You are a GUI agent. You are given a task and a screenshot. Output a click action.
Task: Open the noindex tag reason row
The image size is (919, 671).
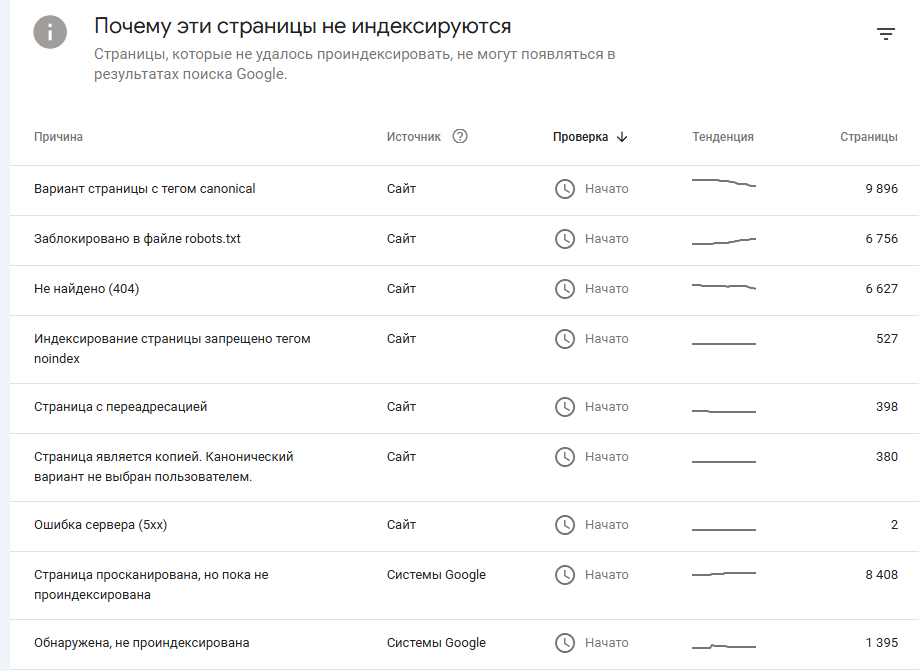464,349
